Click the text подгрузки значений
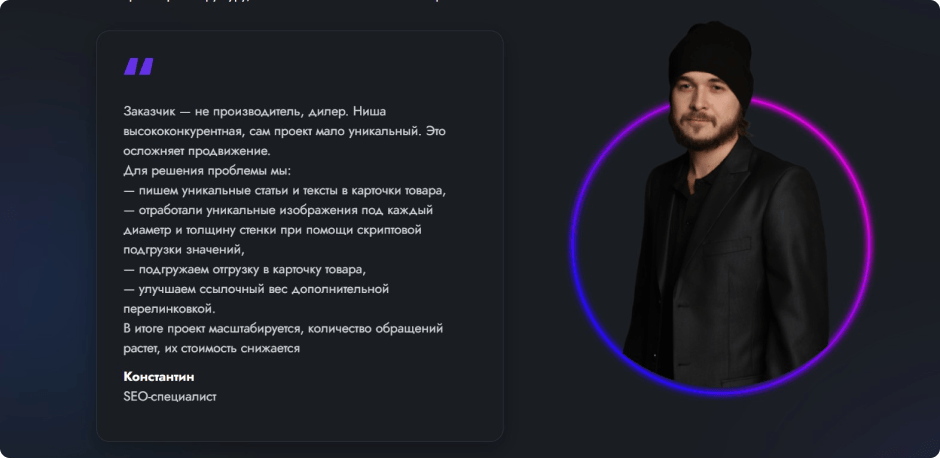Screen dimensions: 940x459 click(183, 250)
